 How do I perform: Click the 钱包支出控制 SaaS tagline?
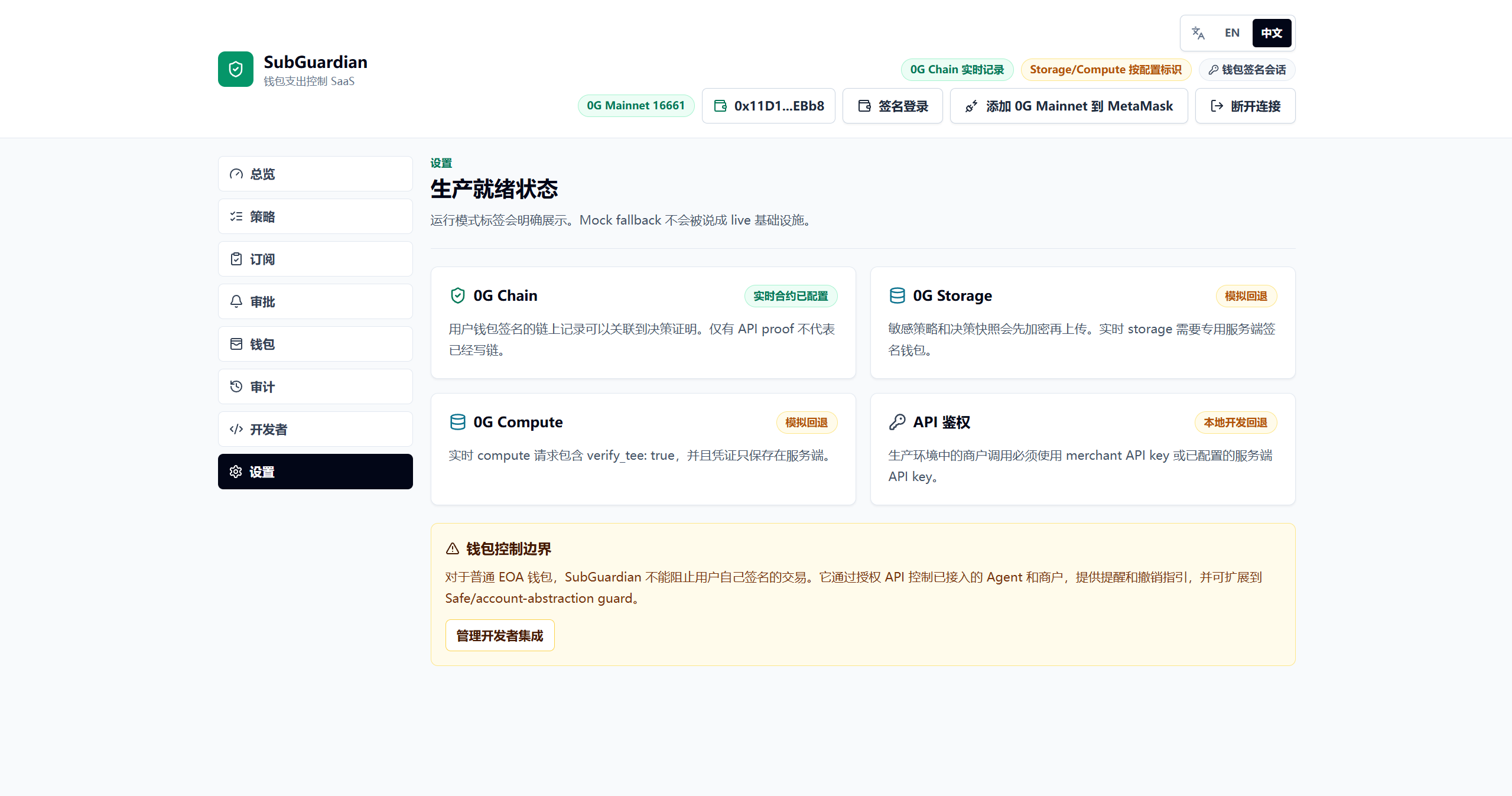(x=309, y=81)
